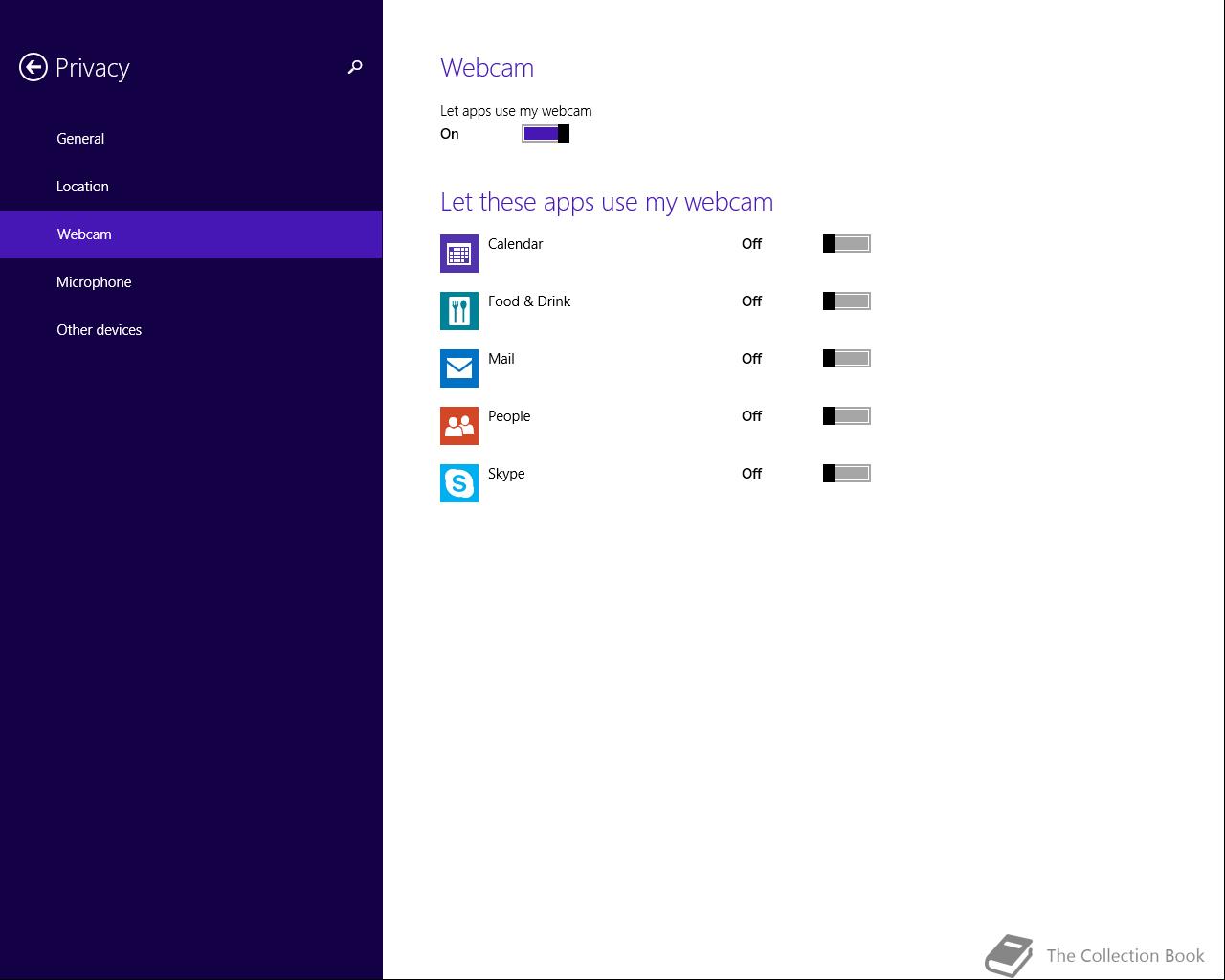Open the Other devices section

[x=191, y=330]
